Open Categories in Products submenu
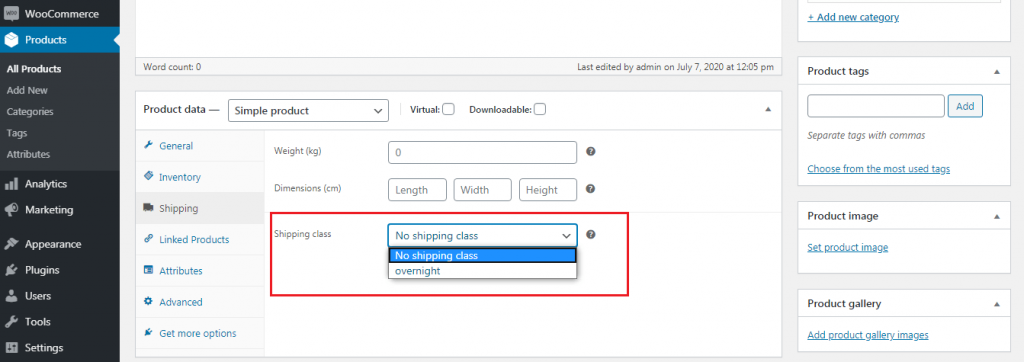The image size is (1024, 362). click(30, 112)
